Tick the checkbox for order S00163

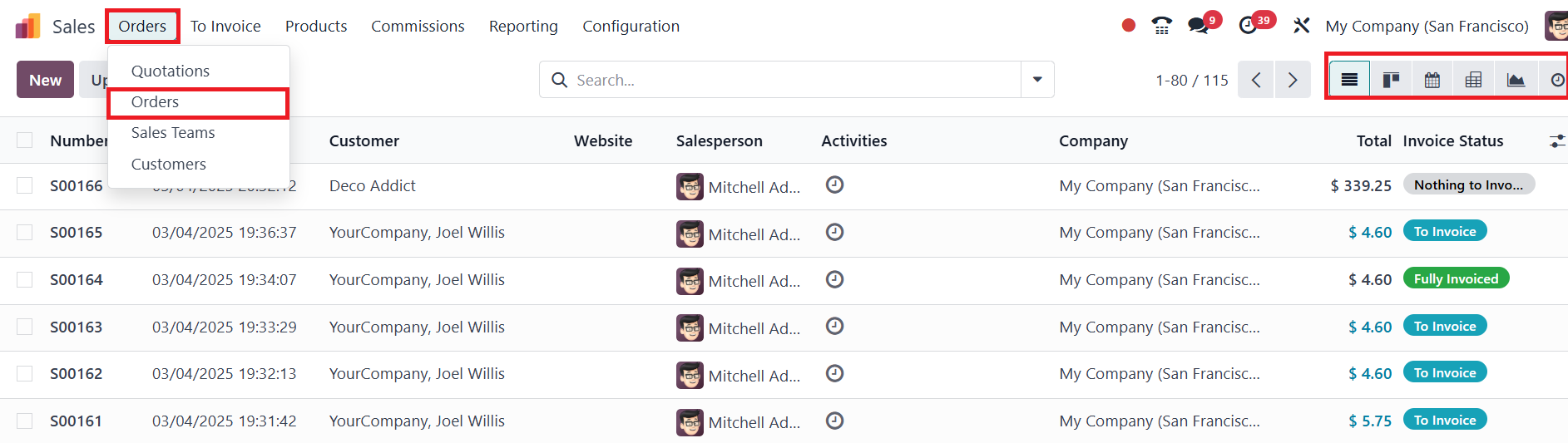25,327
